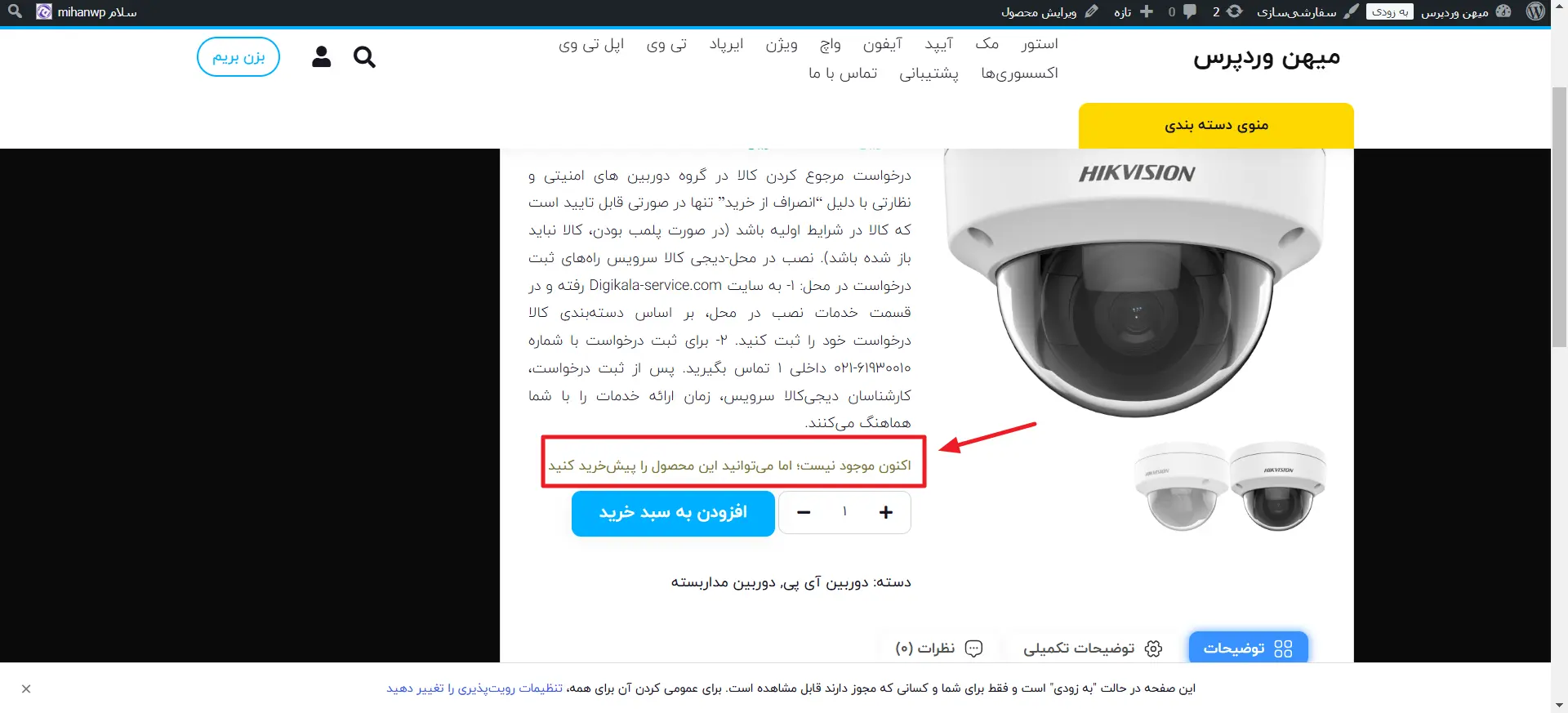Decrease quantity with the minus button
This screenshot has width=1568, height=713.
804,512
